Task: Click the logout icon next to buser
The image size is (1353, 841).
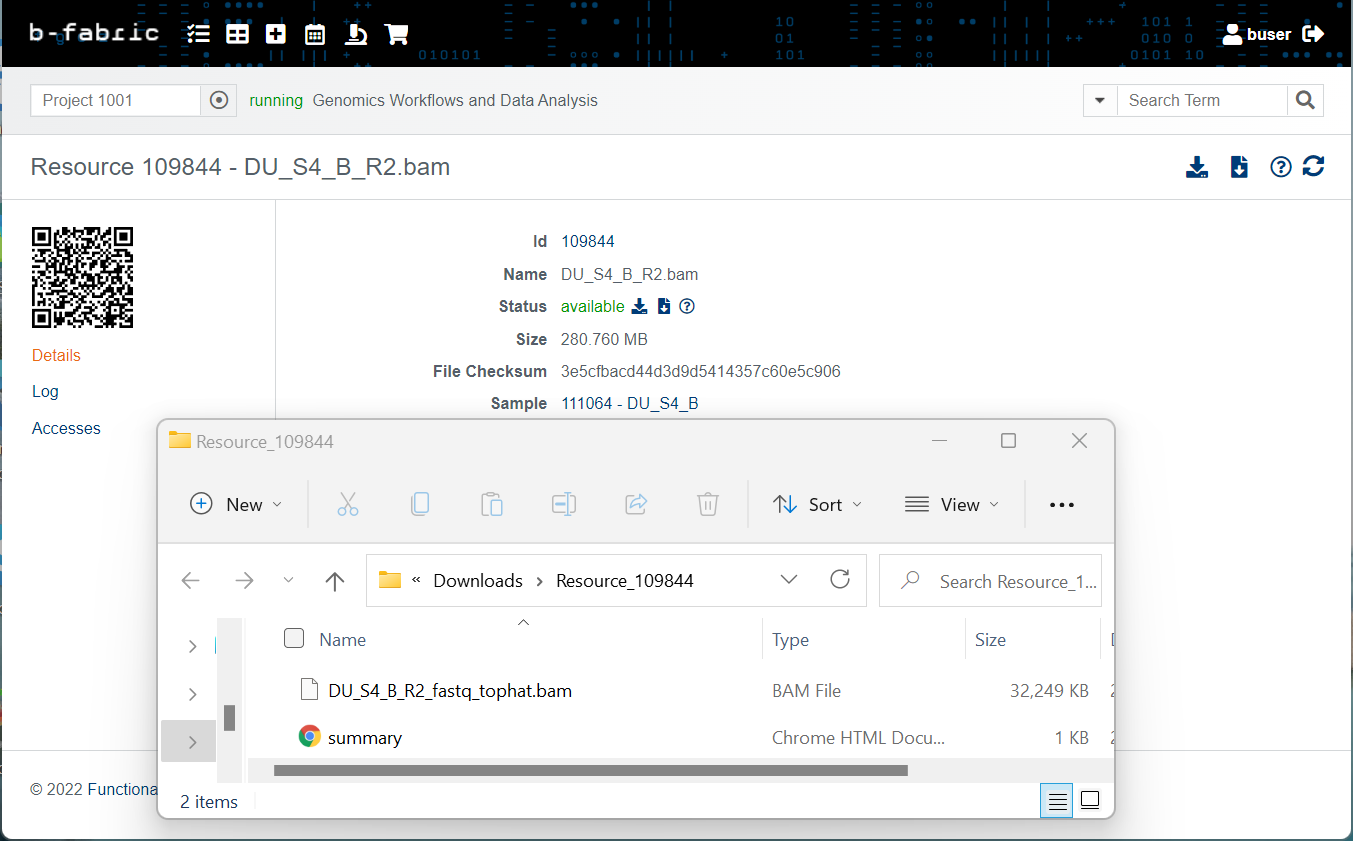Action: pyautogui.click(x=1314, y=34)
